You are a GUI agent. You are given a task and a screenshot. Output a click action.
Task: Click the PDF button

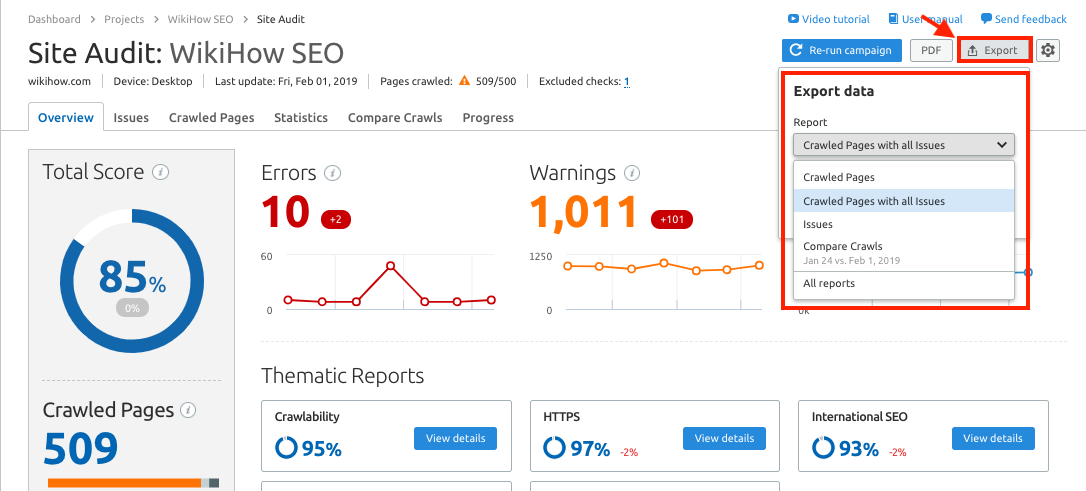coord(931,51)
